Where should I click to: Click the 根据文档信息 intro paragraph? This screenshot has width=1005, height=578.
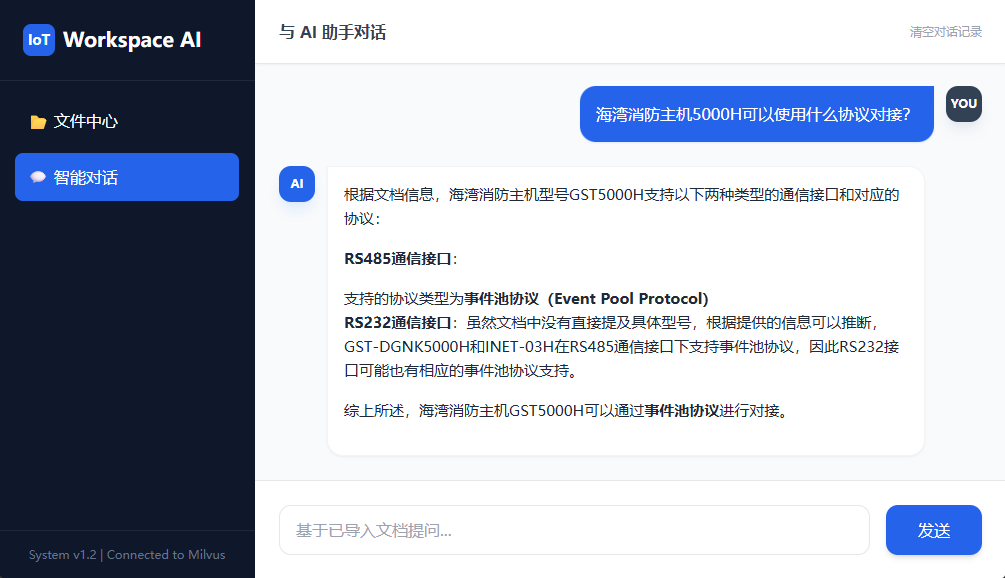point(622,206)
